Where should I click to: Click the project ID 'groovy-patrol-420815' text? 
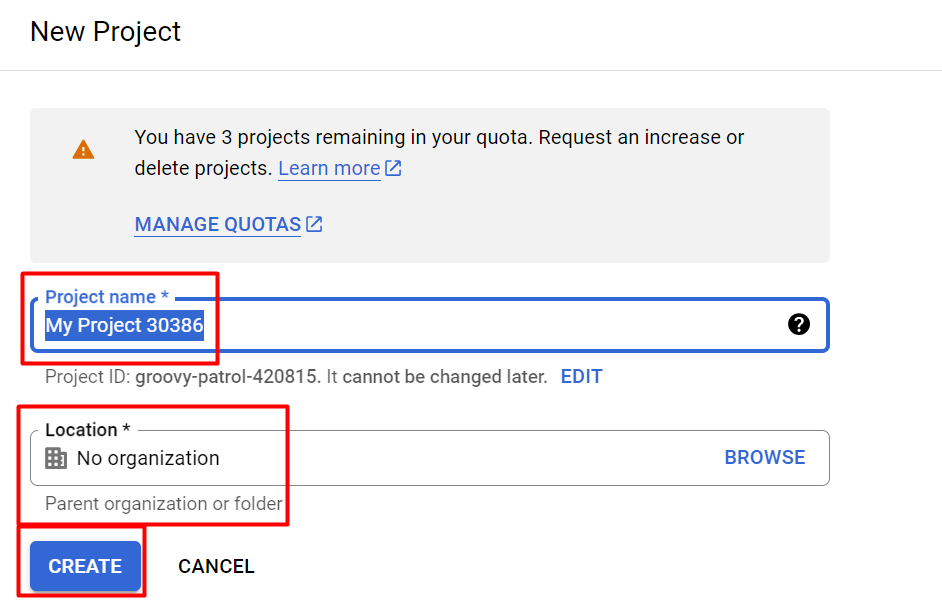coord(227,377)
